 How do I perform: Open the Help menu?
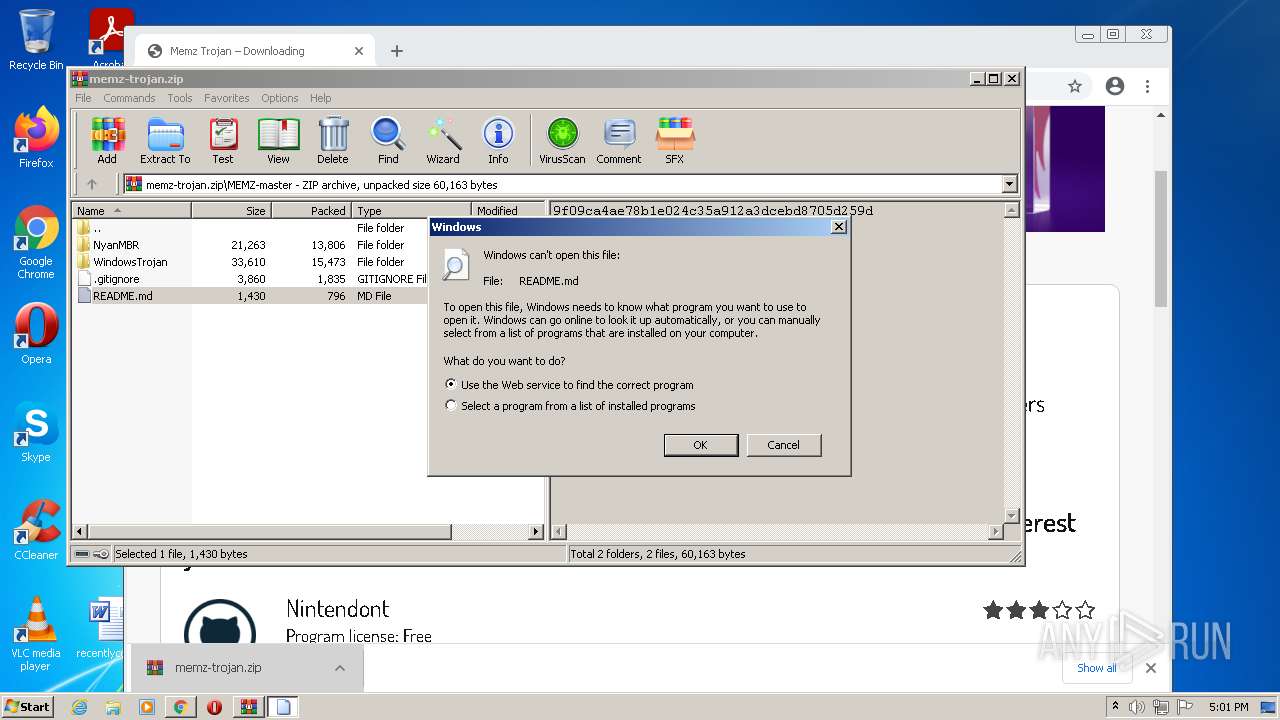(321, 98)
